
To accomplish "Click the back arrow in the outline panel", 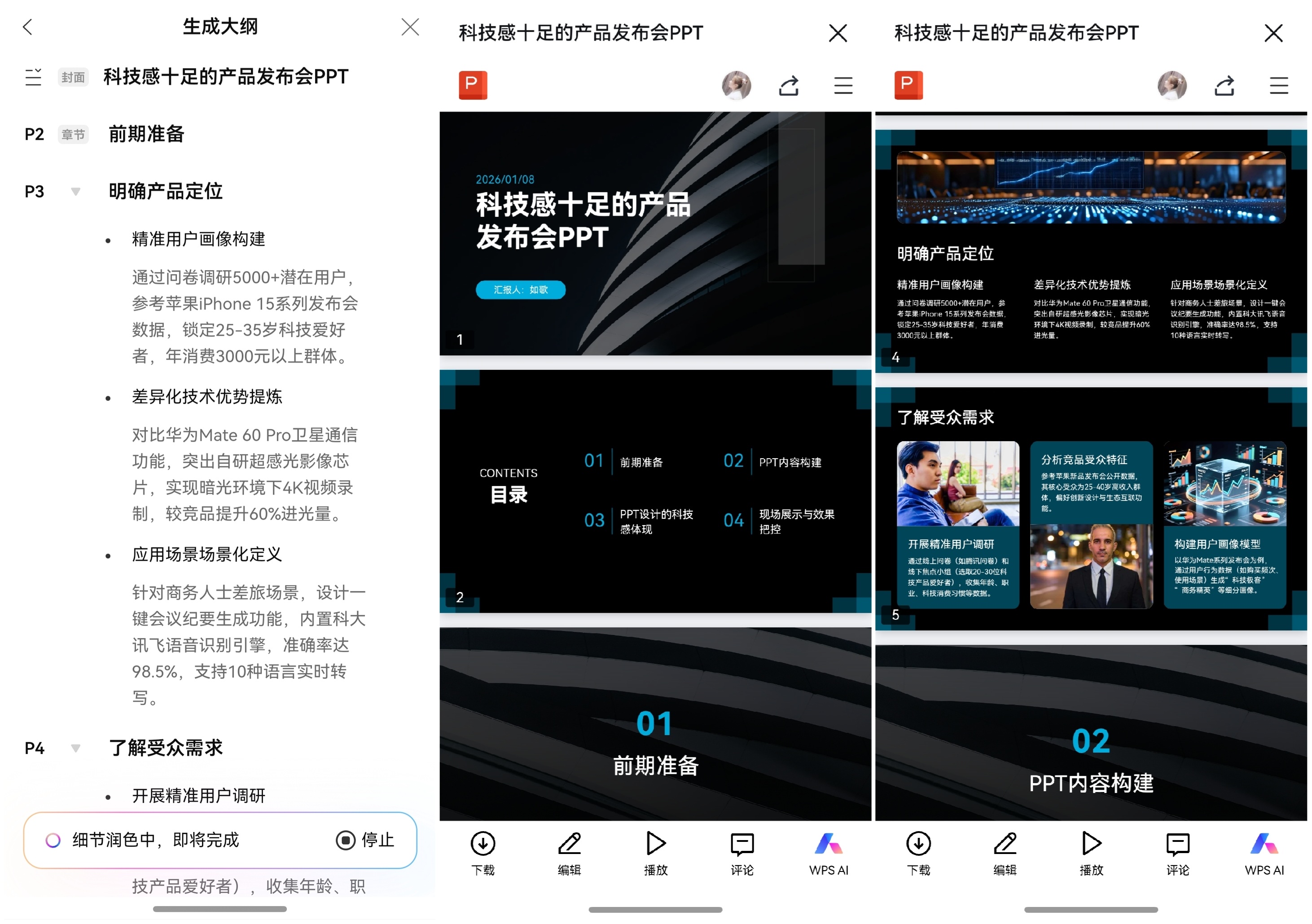I will coord(27,27).
